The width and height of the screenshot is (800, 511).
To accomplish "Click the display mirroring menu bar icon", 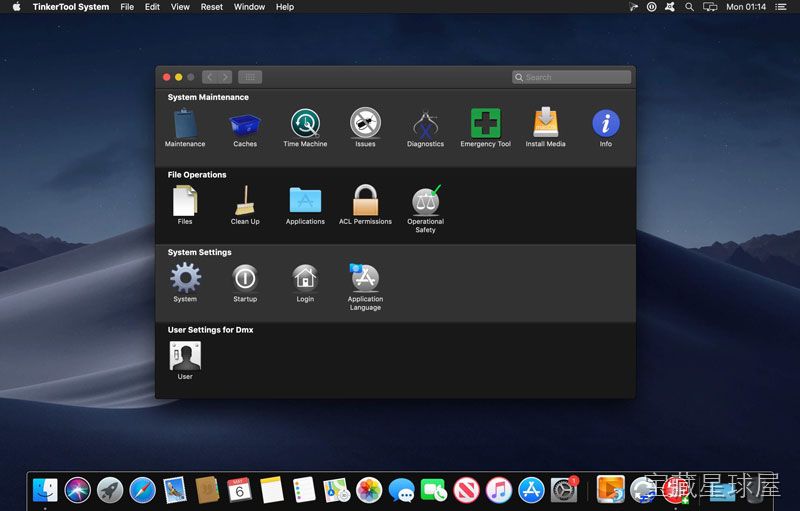I will [710, 7].
